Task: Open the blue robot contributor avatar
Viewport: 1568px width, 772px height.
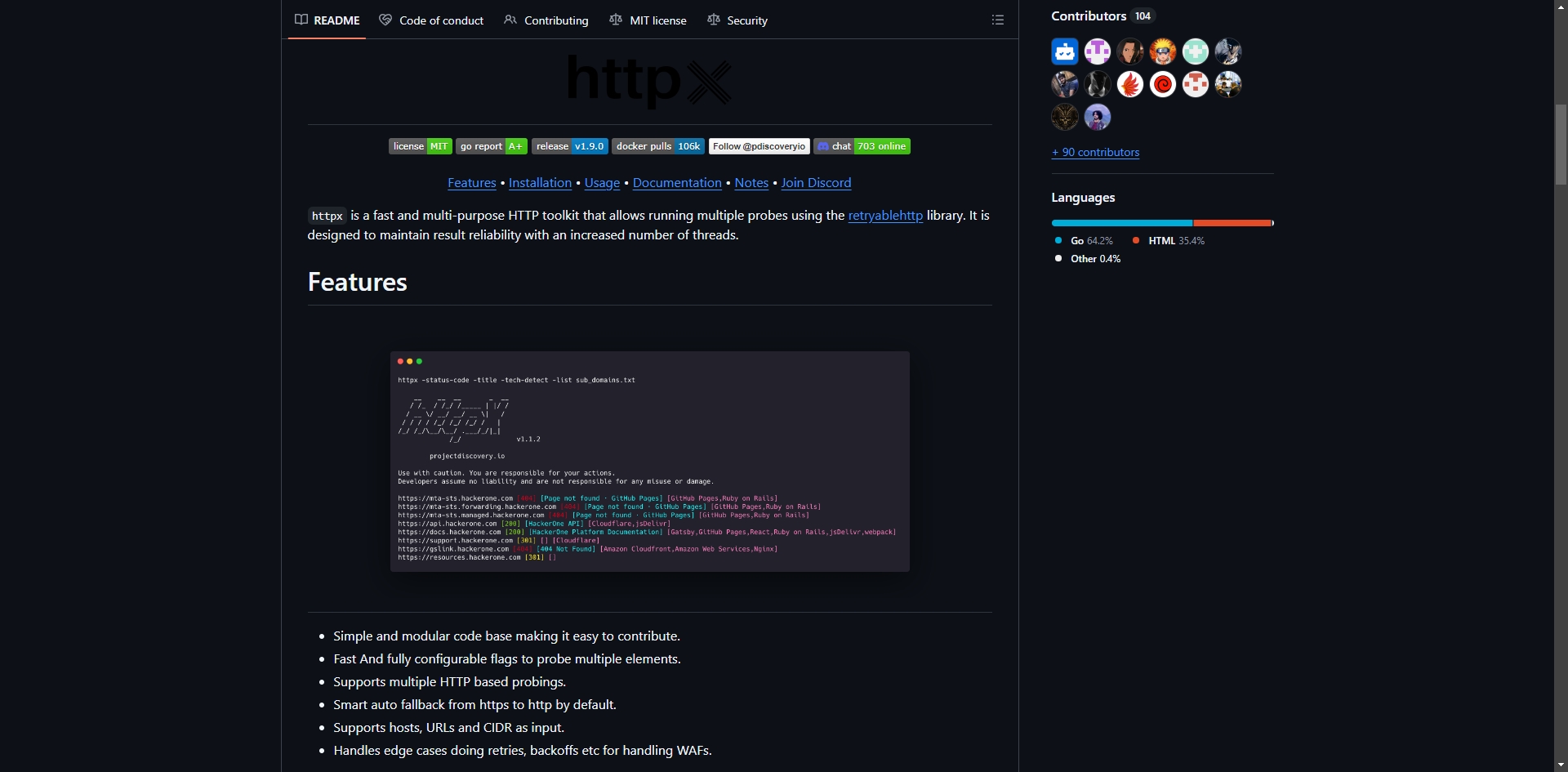Action: point(1065,51)
